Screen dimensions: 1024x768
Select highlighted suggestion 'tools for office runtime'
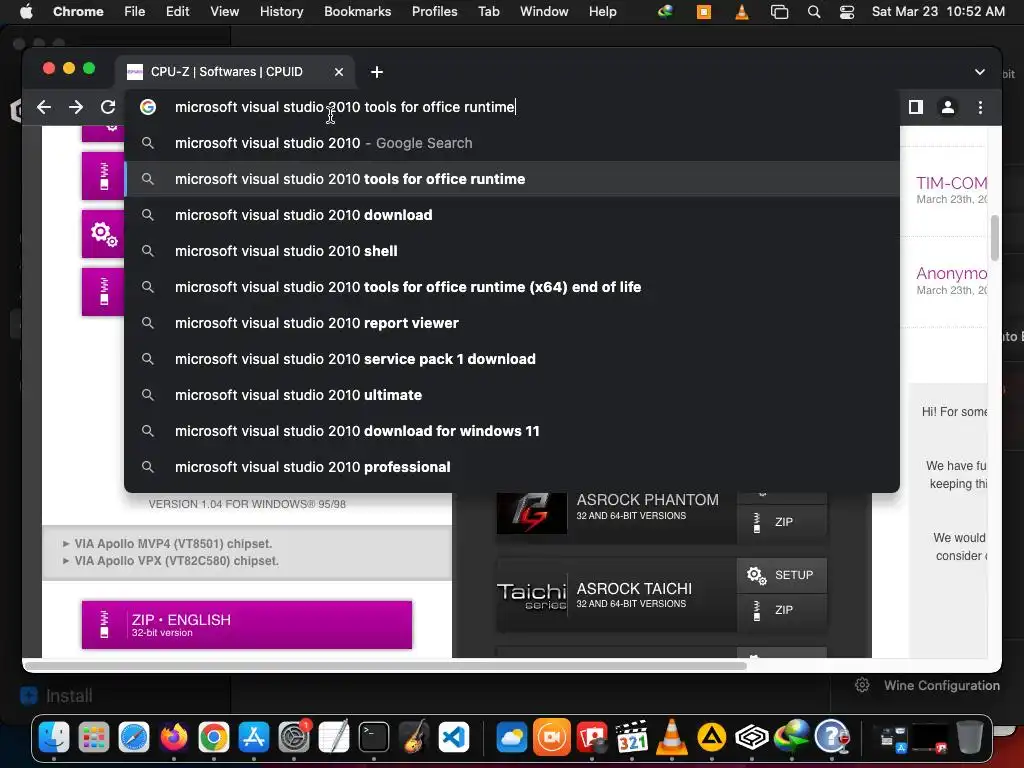(x=512, y=179)
